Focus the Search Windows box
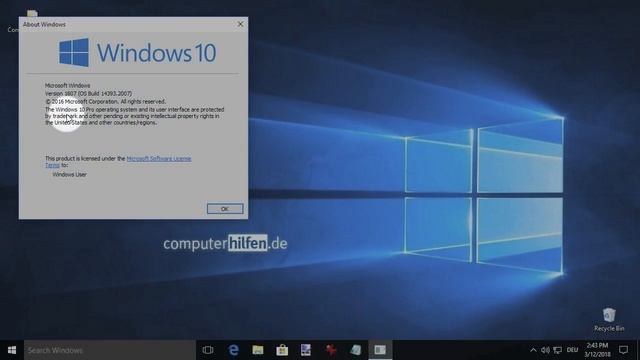Image resolution: width=640 pixels, height=360 pixels. [x=110, y=350]
